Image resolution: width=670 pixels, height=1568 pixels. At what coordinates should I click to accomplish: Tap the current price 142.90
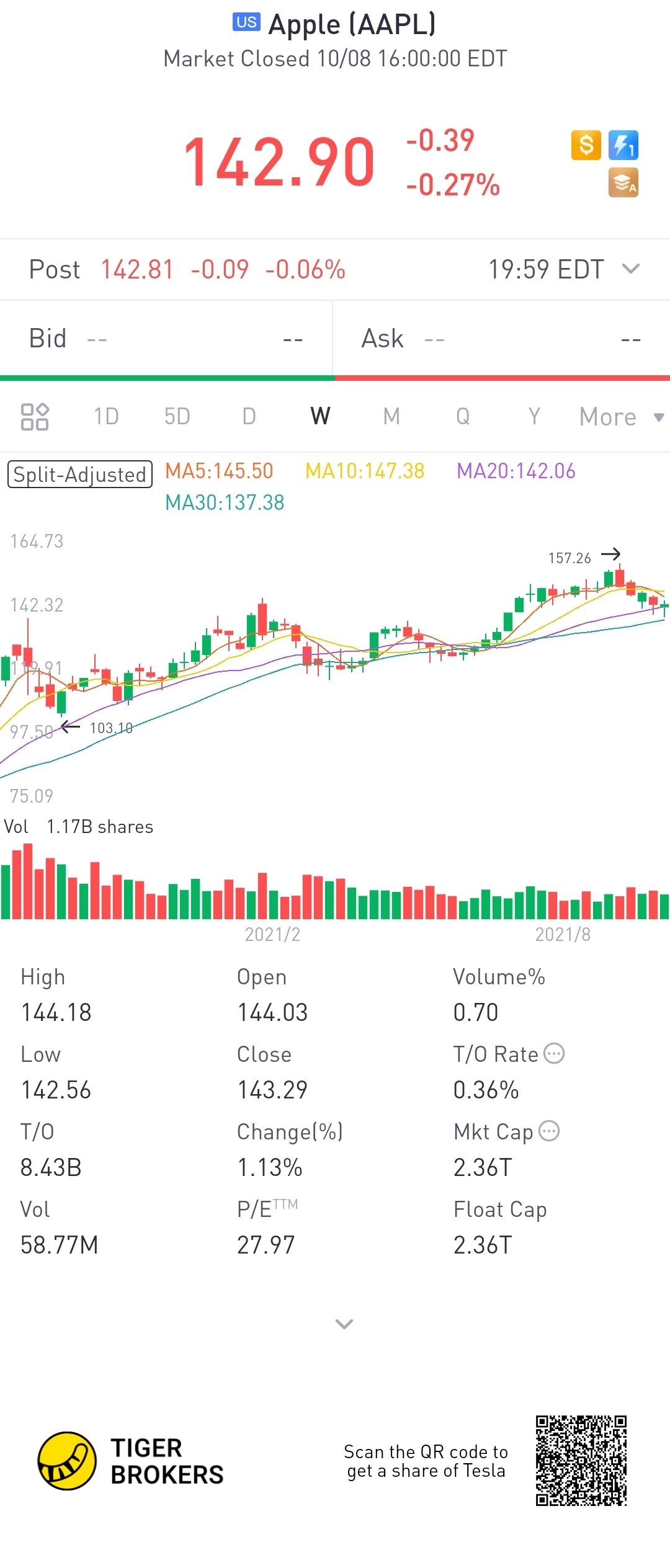(x=279, y=161)
